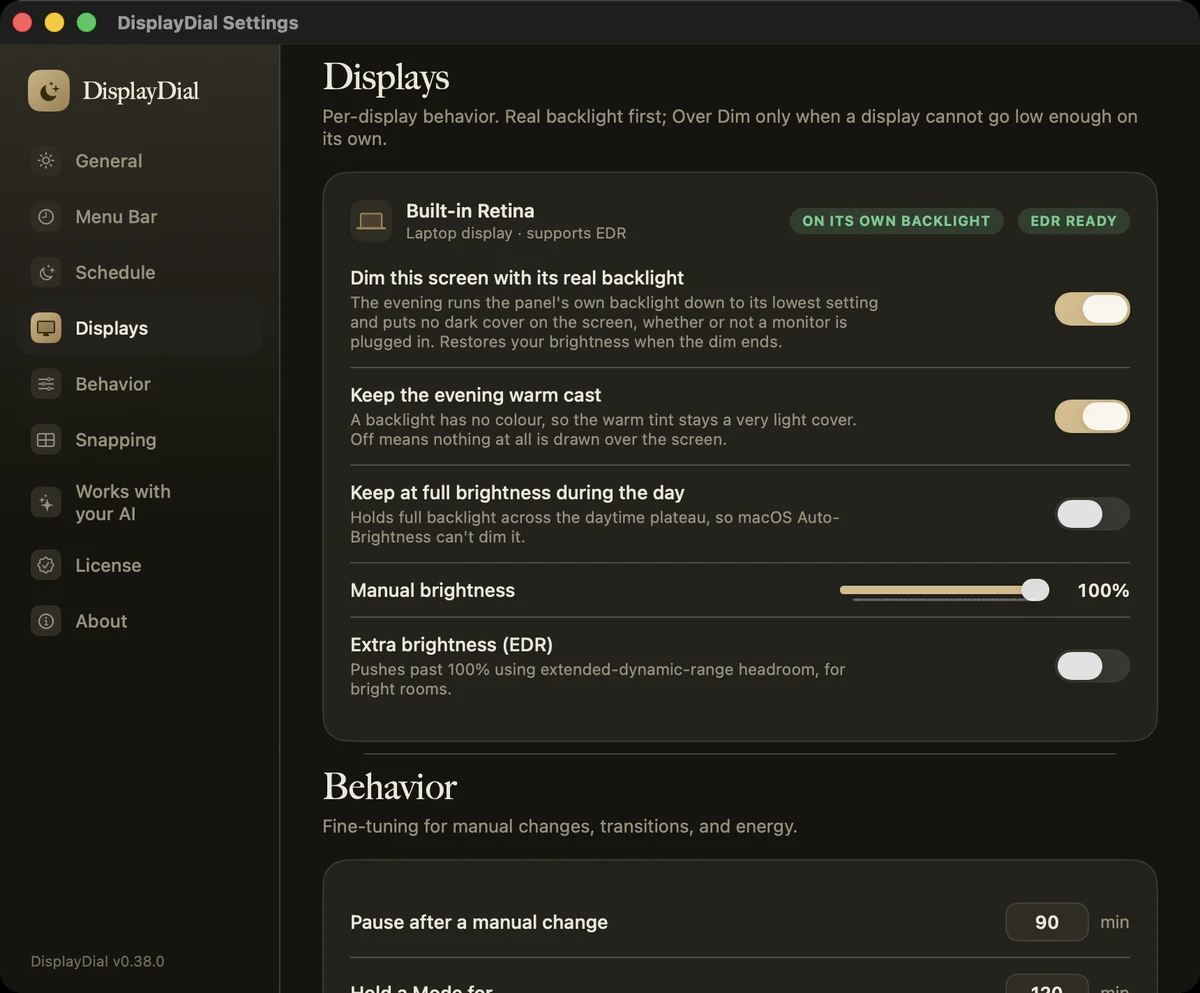The image size is (1200, 993).
Task: Click the Menu Bar clock icon
Action: [x=46, y=217]
